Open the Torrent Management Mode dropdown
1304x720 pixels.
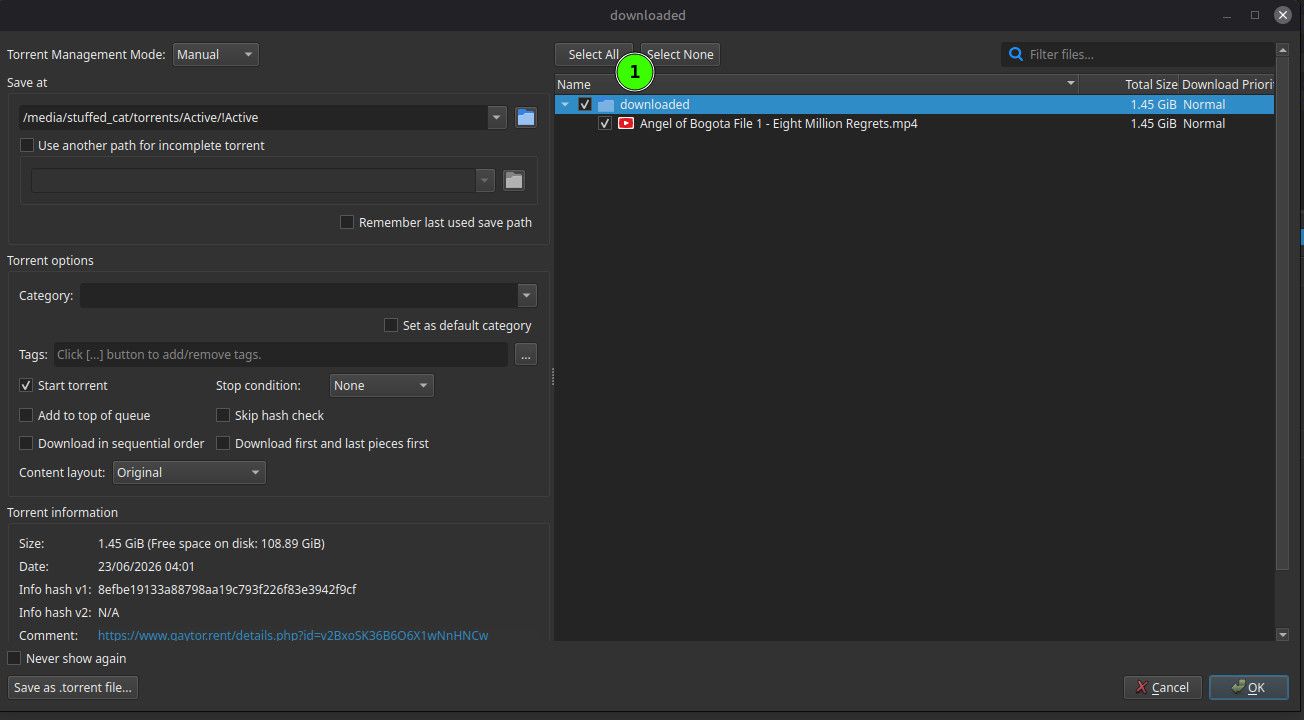coord(216,55)
